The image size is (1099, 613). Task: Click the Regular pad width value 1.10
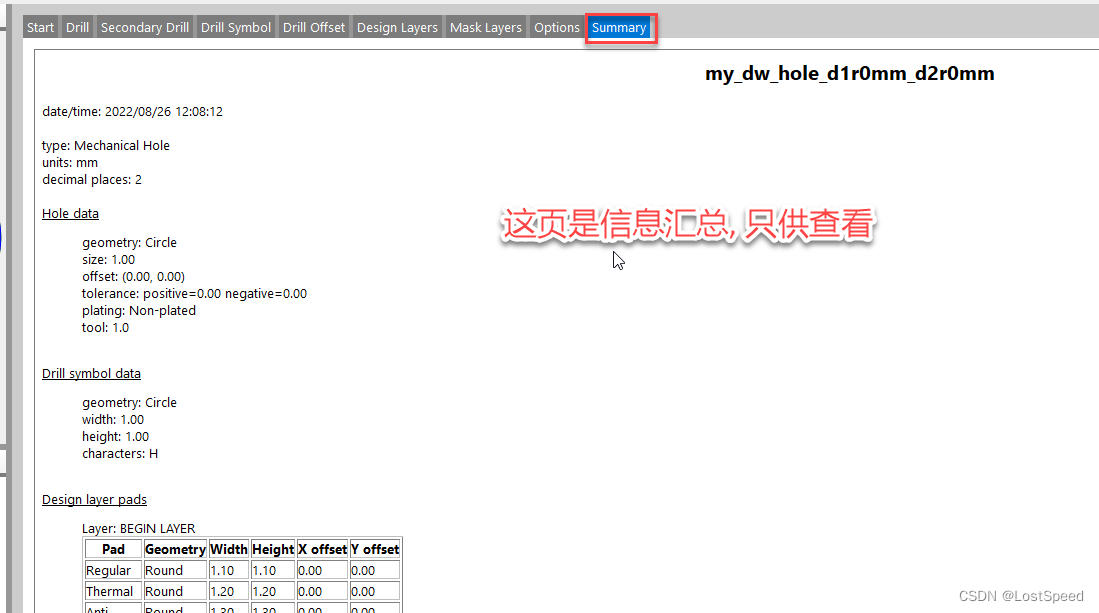(x=222, y=570)
